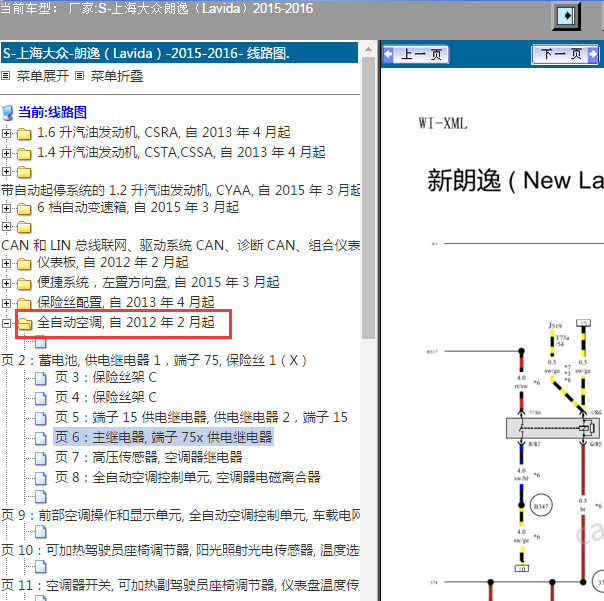604x601 pixels.
Task: Expand 保险丝配置 自 2013 年 4 月起 node
Action: (6, 303)
